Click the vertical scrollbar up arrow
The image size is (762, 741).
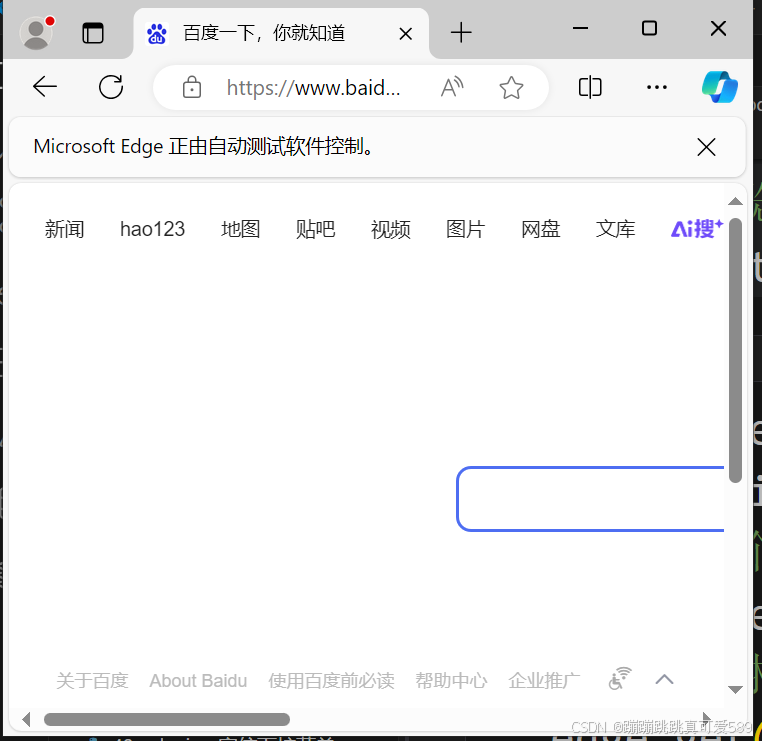[735, 201]
